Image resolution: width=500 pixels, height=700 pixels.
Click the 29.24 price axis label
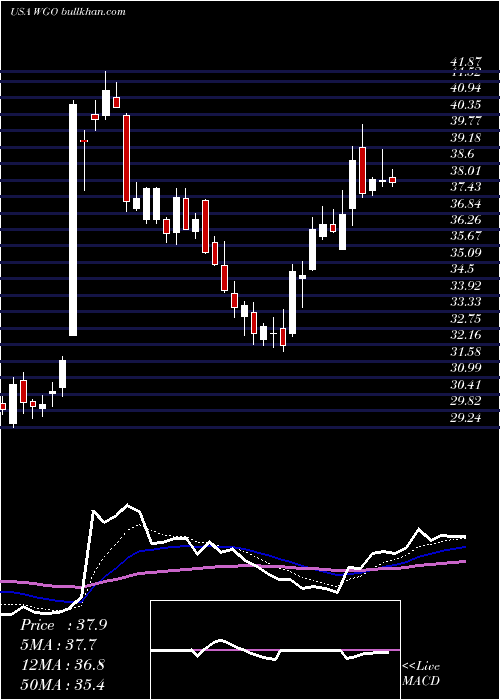coord(466,418)
